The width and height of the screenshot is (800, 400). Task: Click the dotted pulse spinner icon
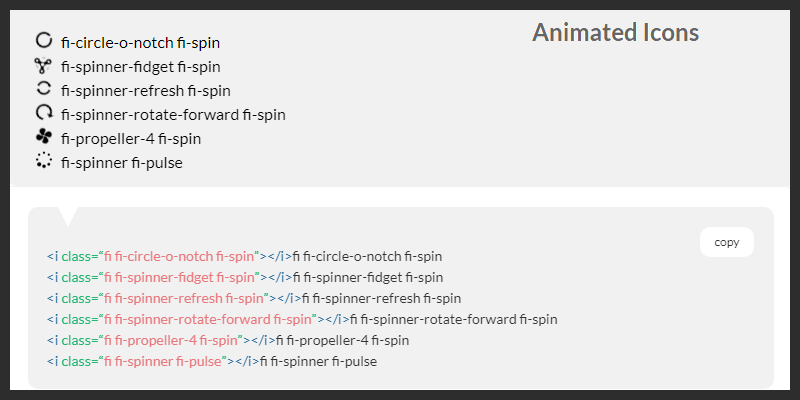click(43, 161)
